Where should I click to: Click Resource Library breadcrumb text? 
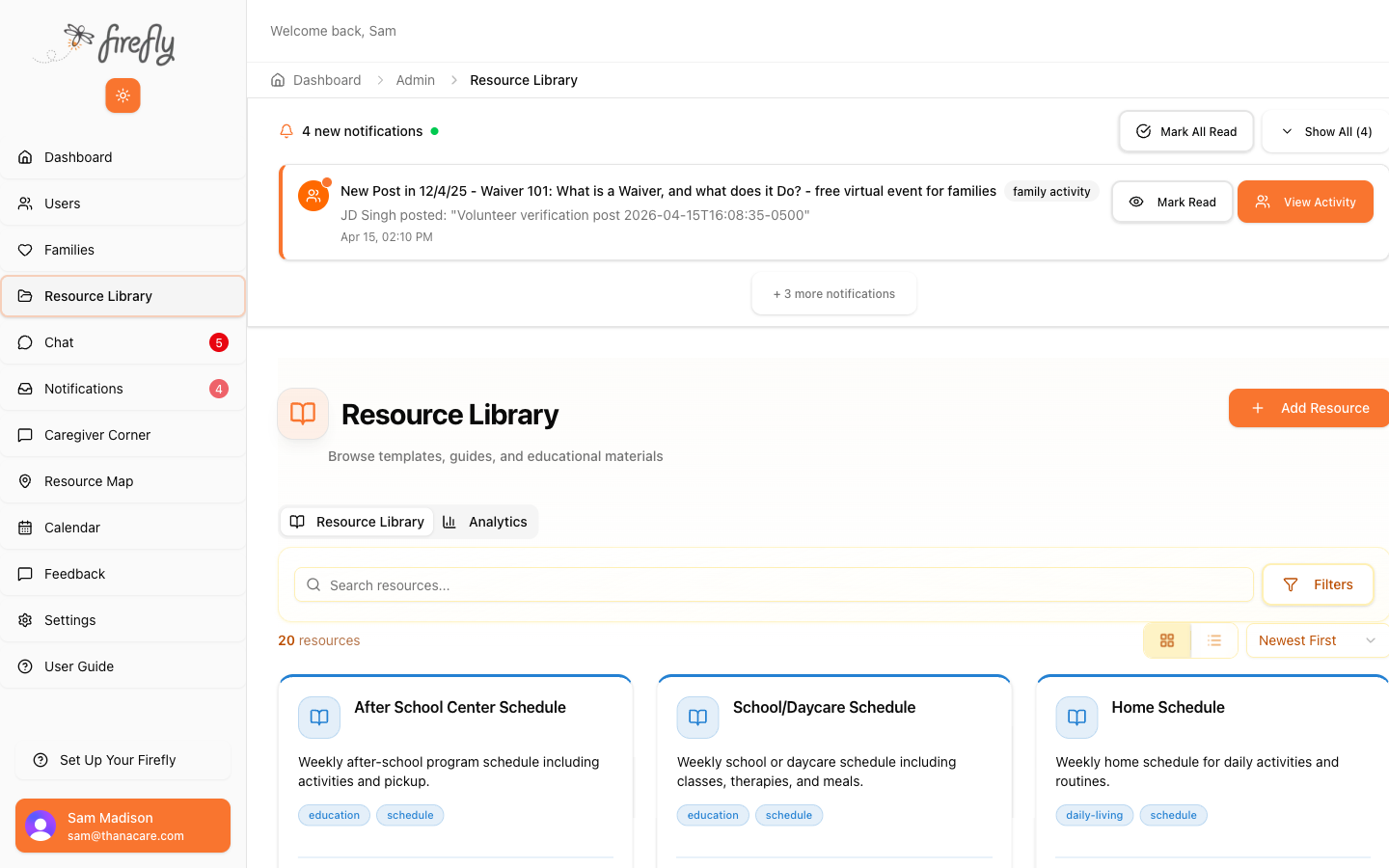tap(524, 80)
